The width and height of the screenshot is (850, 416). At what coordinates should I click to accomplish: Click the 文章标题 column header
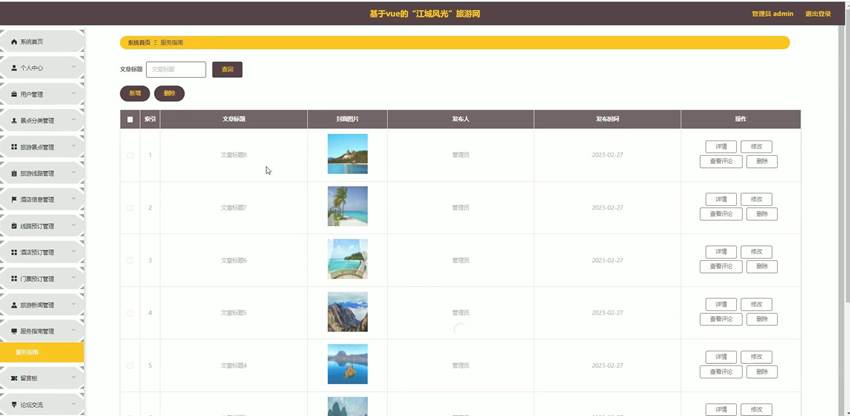[234, 119]
